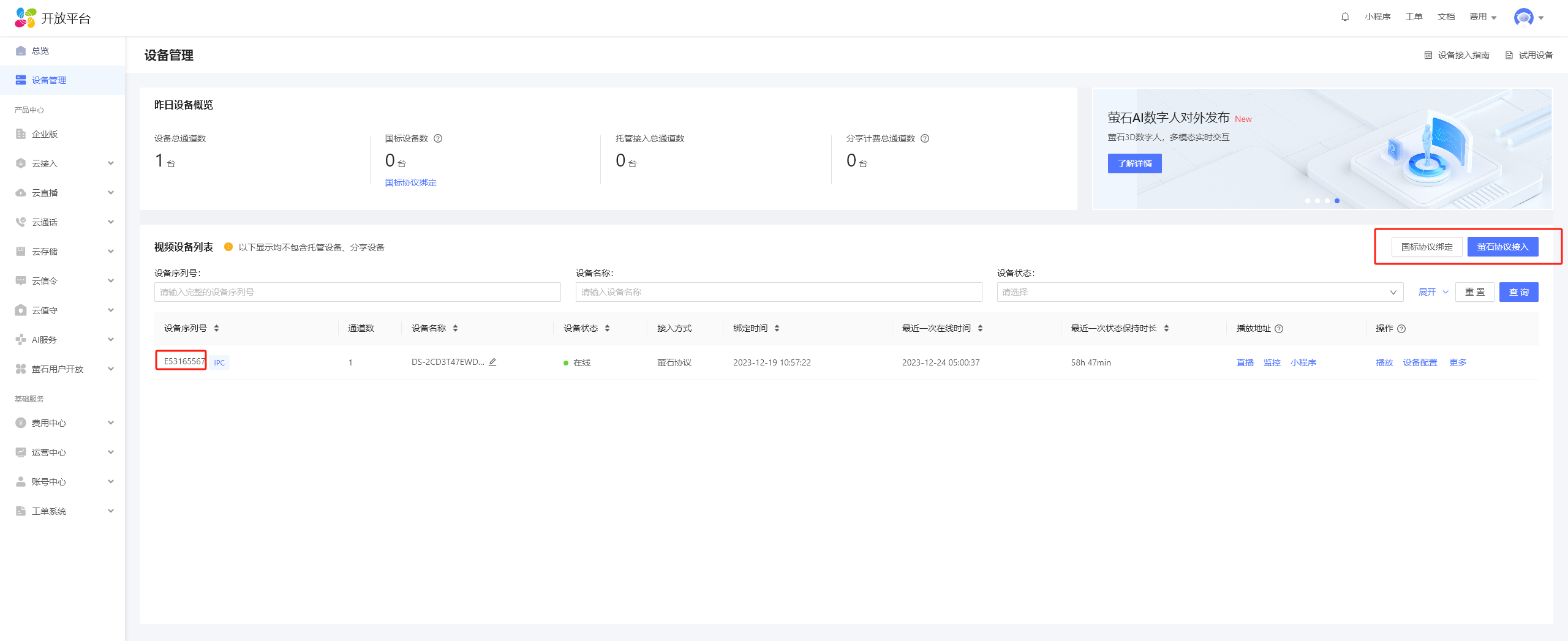
Task: Click the 费用中心 yen icon
Action: pyautogui.click(x=21, y=423)
